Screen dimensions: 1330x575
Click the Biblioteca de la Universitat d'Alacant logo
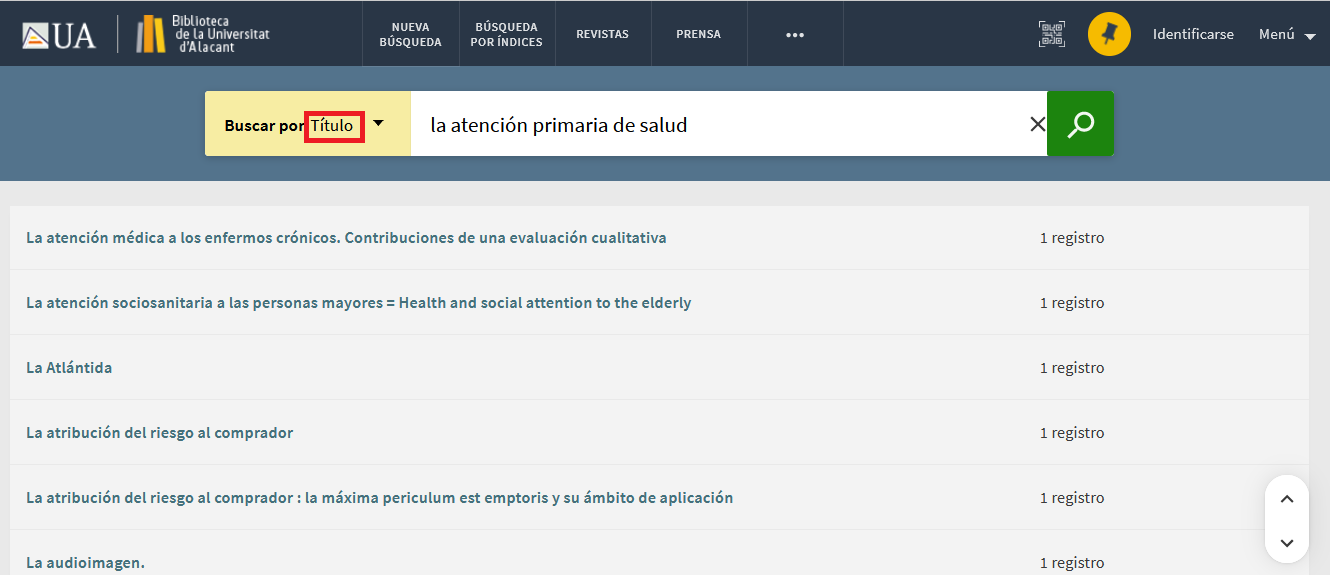click(x=203, y=34)
